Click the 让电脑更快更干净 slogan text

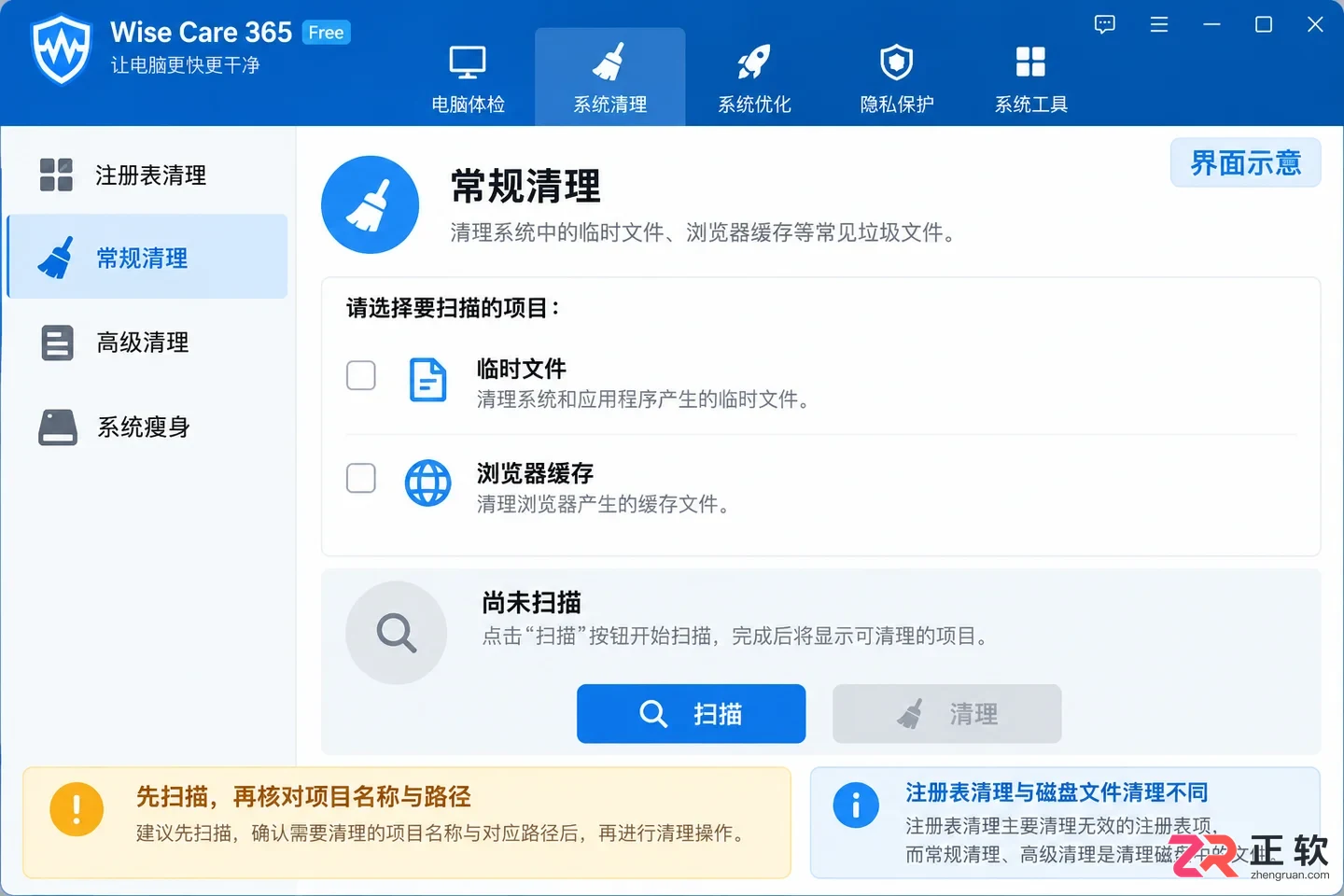pyautogui.click(x=186, y=65)
